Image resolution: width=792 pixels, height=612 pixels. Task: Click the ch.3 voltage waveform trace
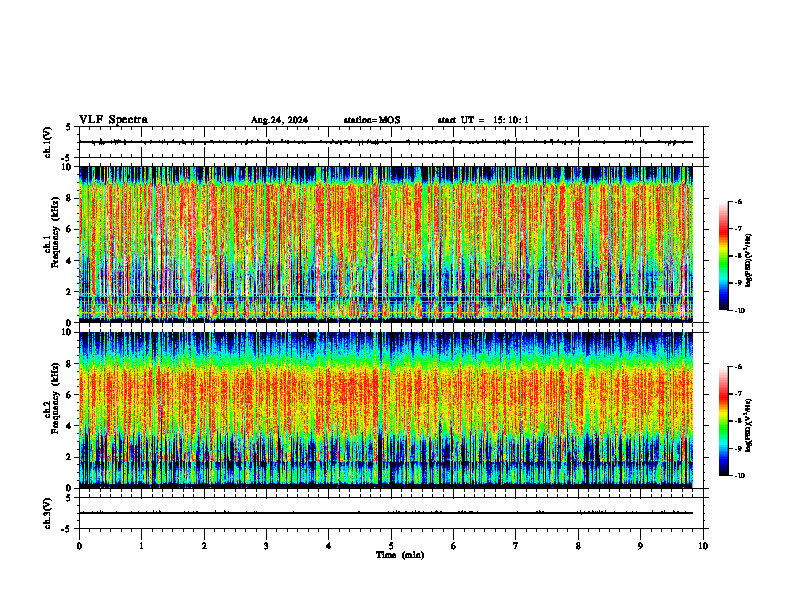[x=386, y=513]
